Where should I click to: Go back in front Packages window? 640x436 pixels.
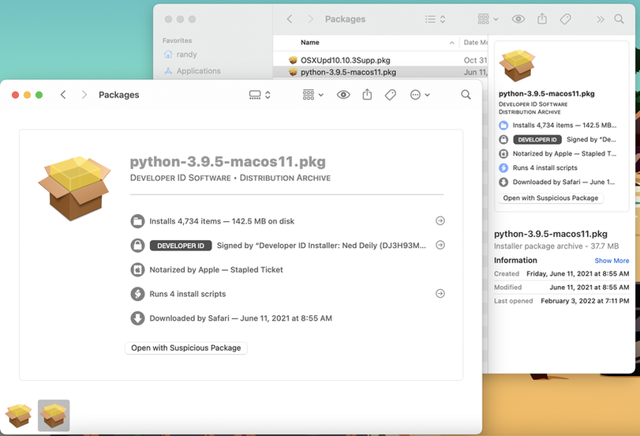[x=63, y=95]
